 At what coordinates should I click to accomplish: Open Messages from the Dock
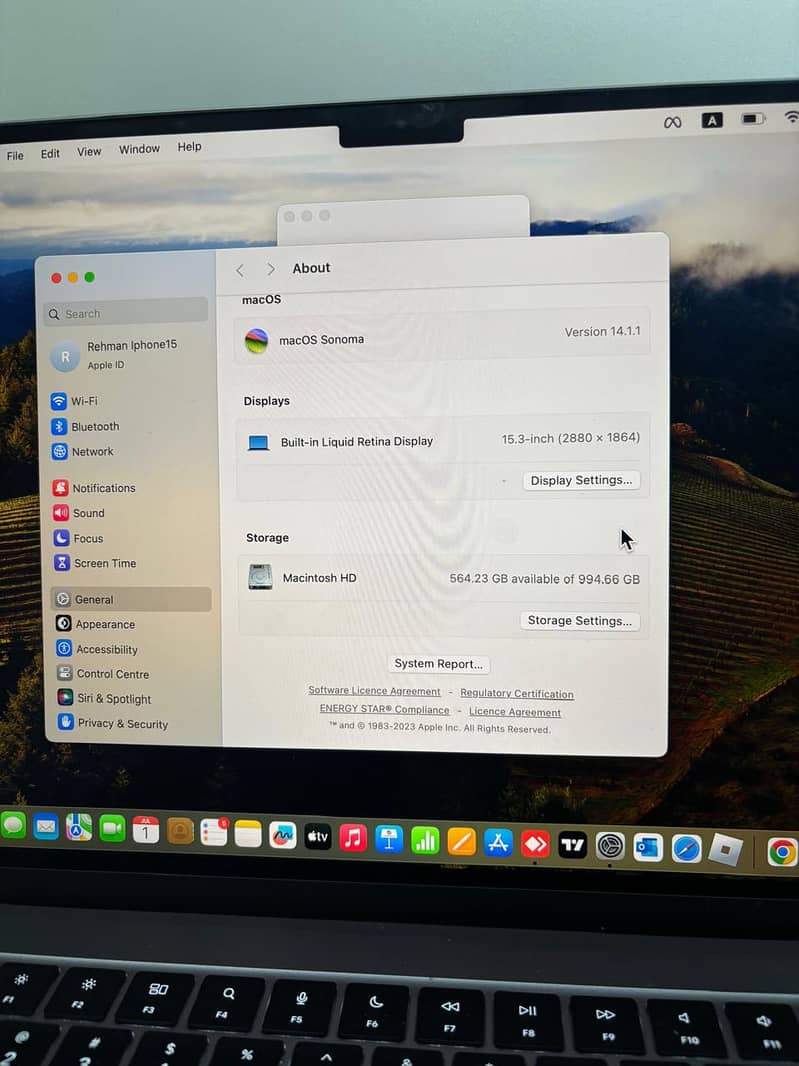14,825
